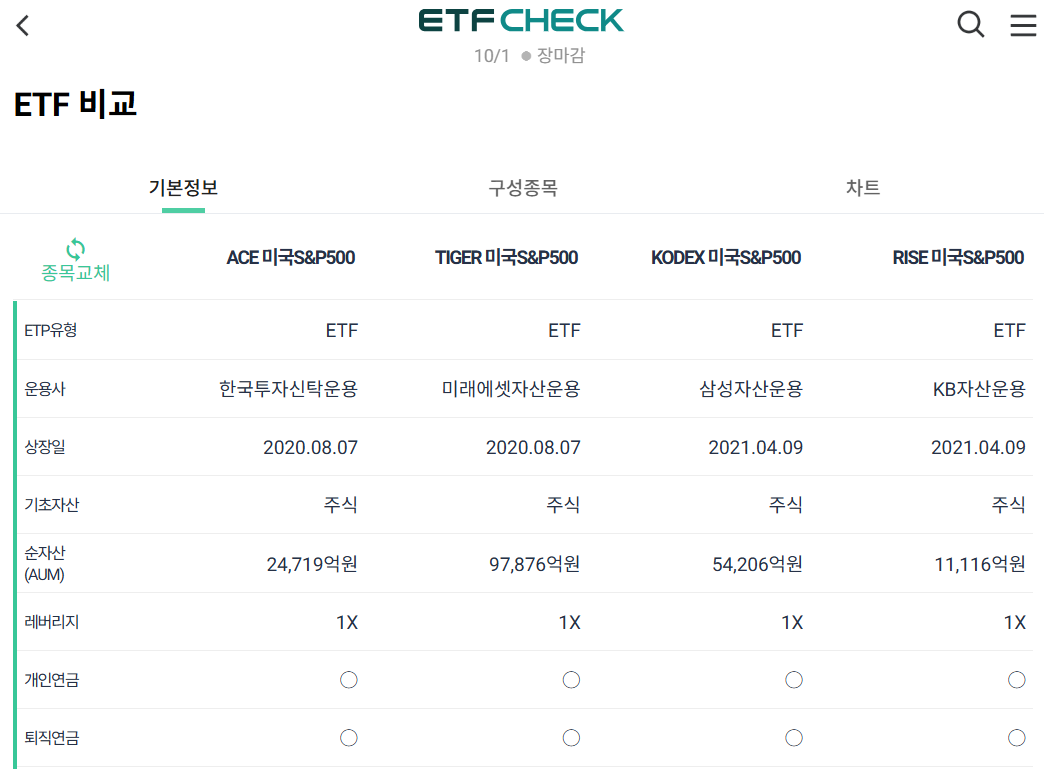1044x769 pixels.
Task: Click the TIGER 미국S&P500 column header
Action: pyautogui.click(x=506, y=257)
